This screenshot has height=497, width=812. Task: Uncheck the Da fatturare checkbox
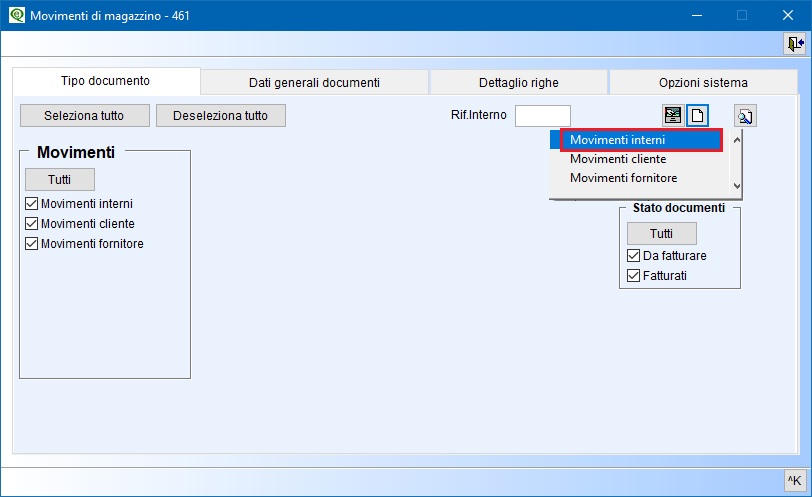(x=633, y=255)
